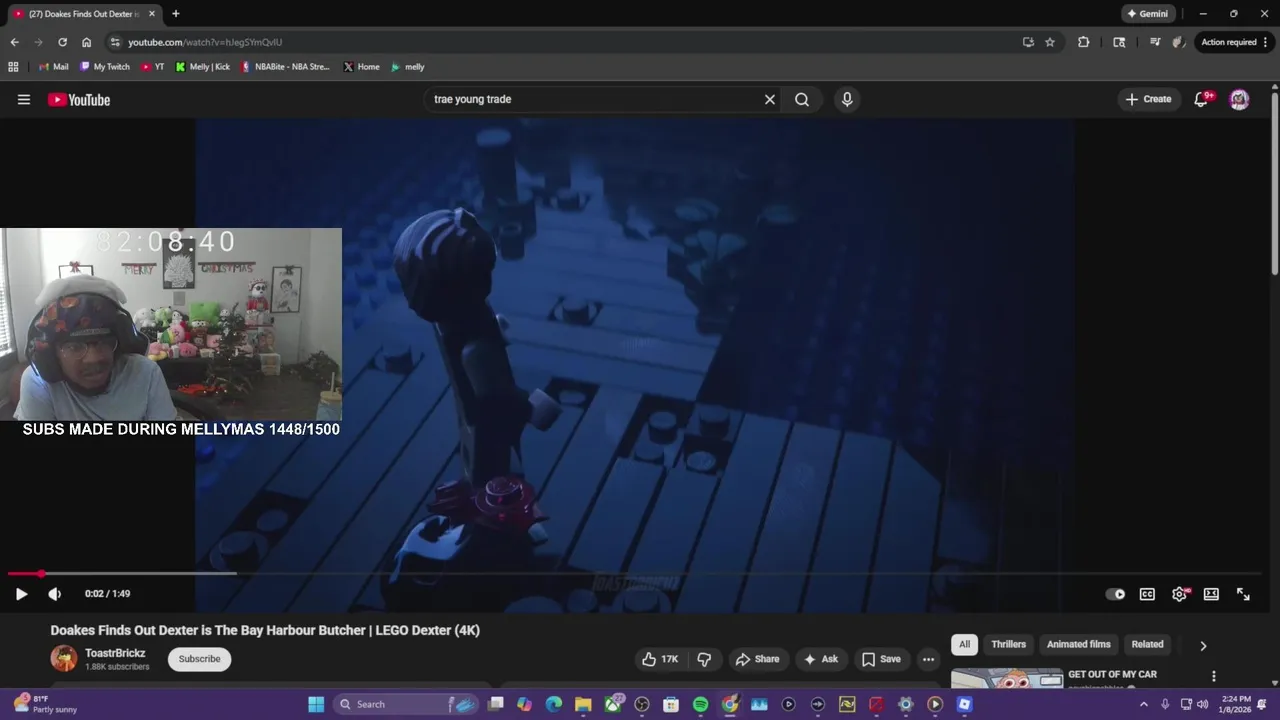The image size is (1280, 720).
Task: Open the YT bookmark
Action: [153, 67]
